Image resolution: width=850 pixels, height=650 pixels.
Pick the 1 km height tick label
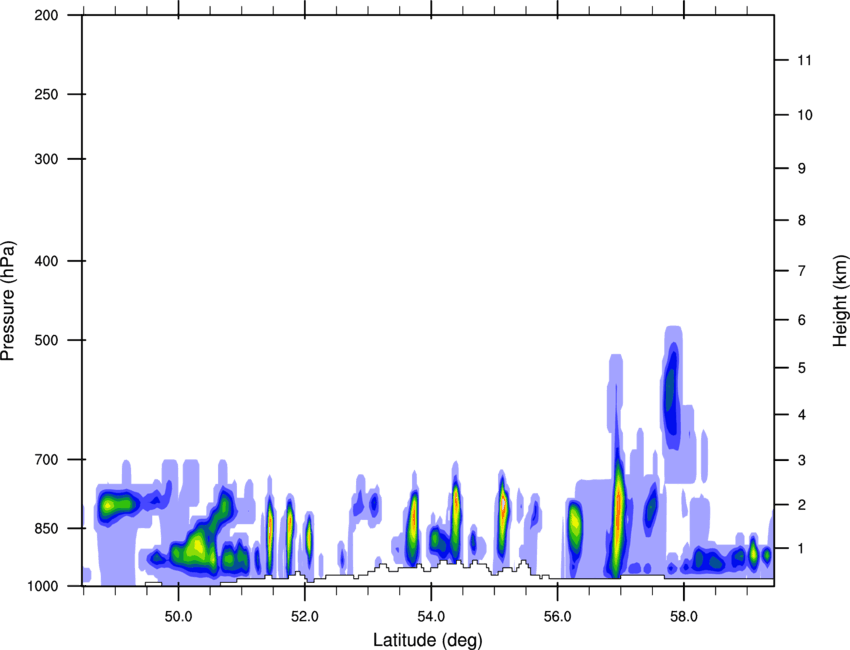(802, 549)
